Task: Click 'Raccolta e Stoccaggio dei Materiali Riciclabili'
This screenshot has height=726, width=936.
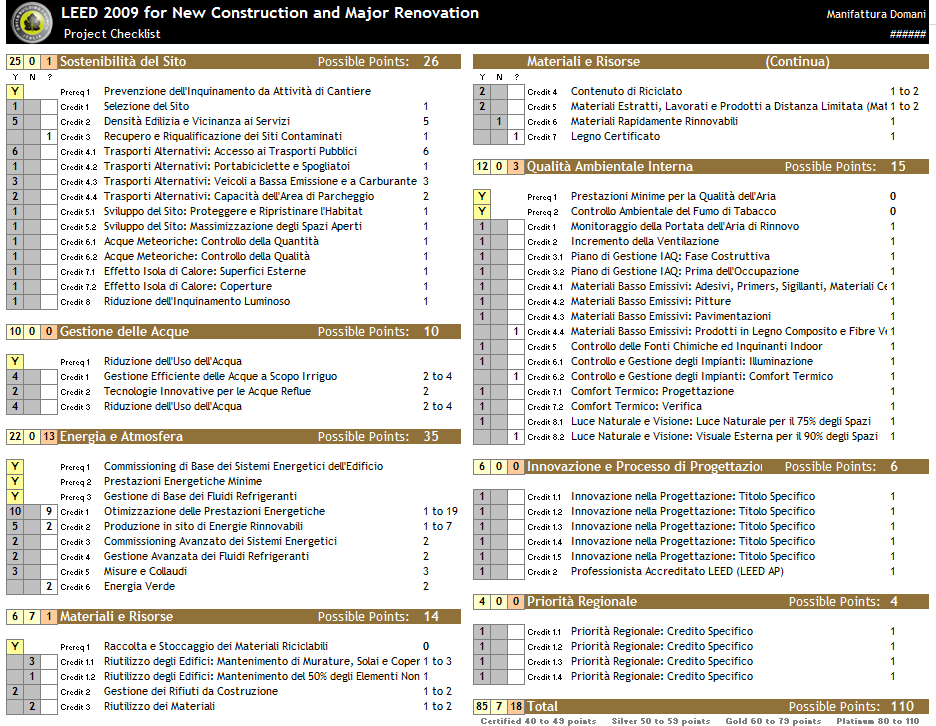Action: tap(216, 646)
